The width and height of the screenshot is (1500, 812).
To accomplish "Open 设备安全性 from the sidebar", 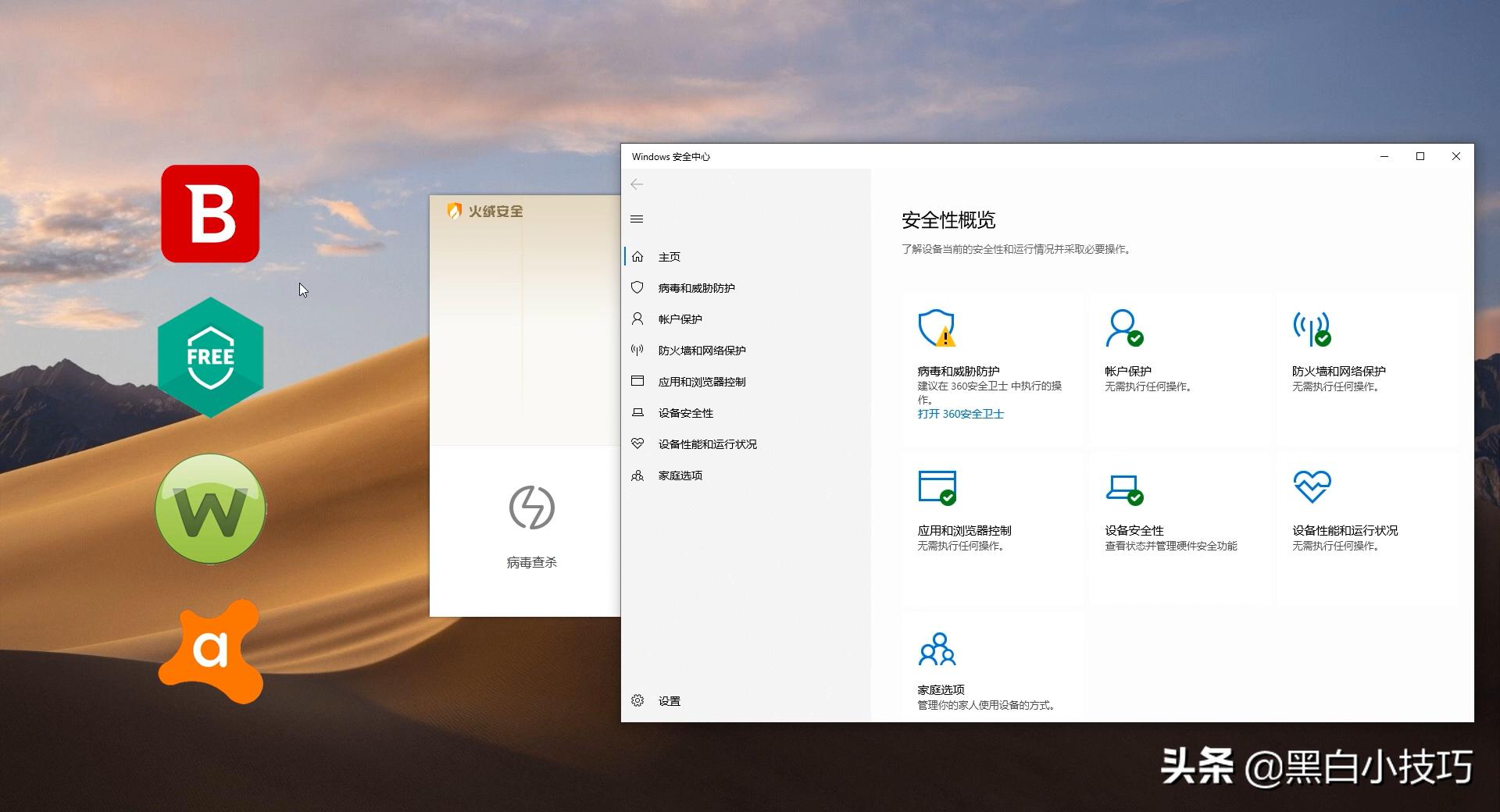I will pyautogui.click(x=686, y=412).
